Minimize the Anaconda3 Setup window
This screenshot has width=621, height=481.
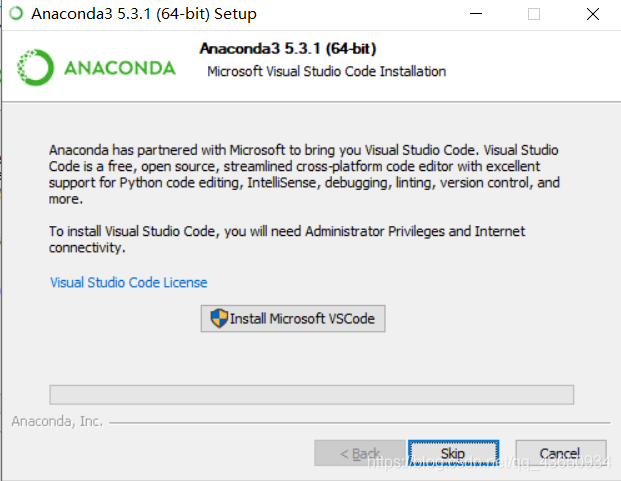pos(476,14)
